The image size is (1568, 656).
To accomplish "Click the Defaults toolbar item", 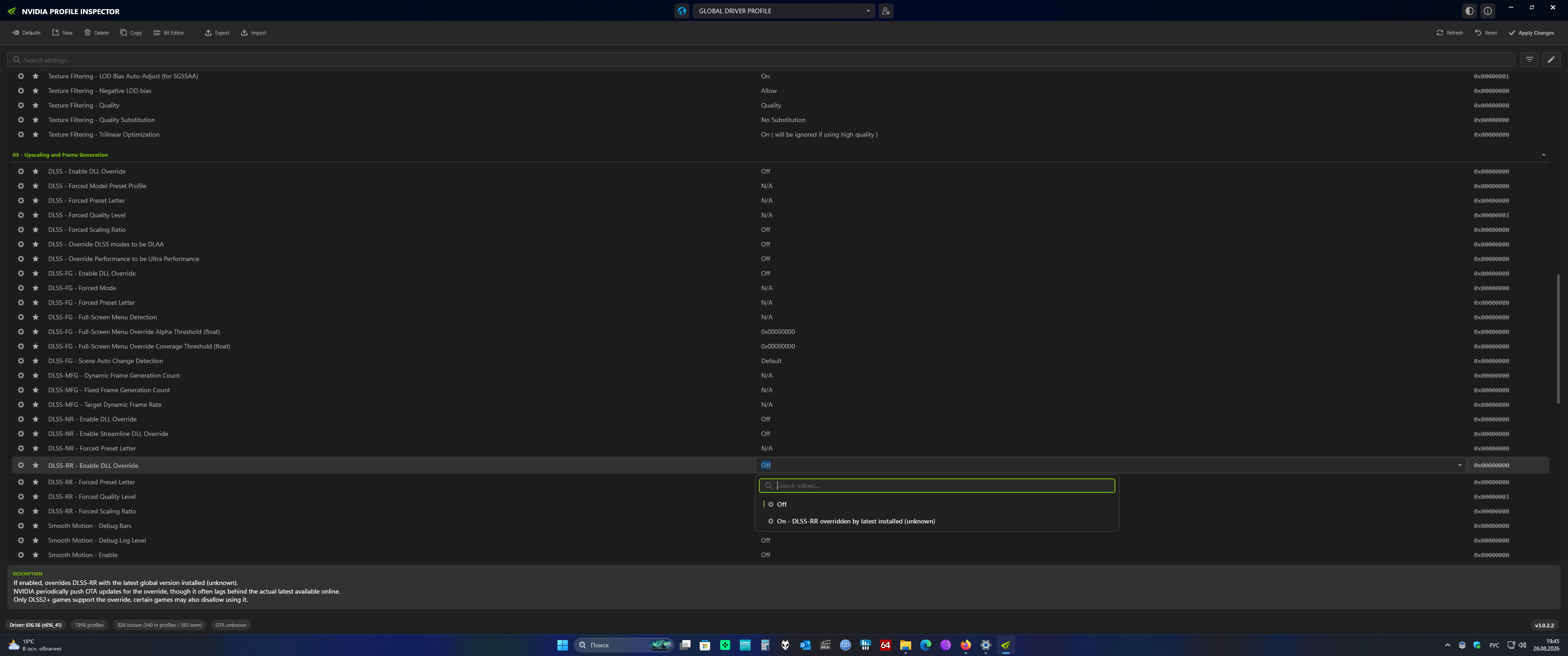I will (26, 33).
